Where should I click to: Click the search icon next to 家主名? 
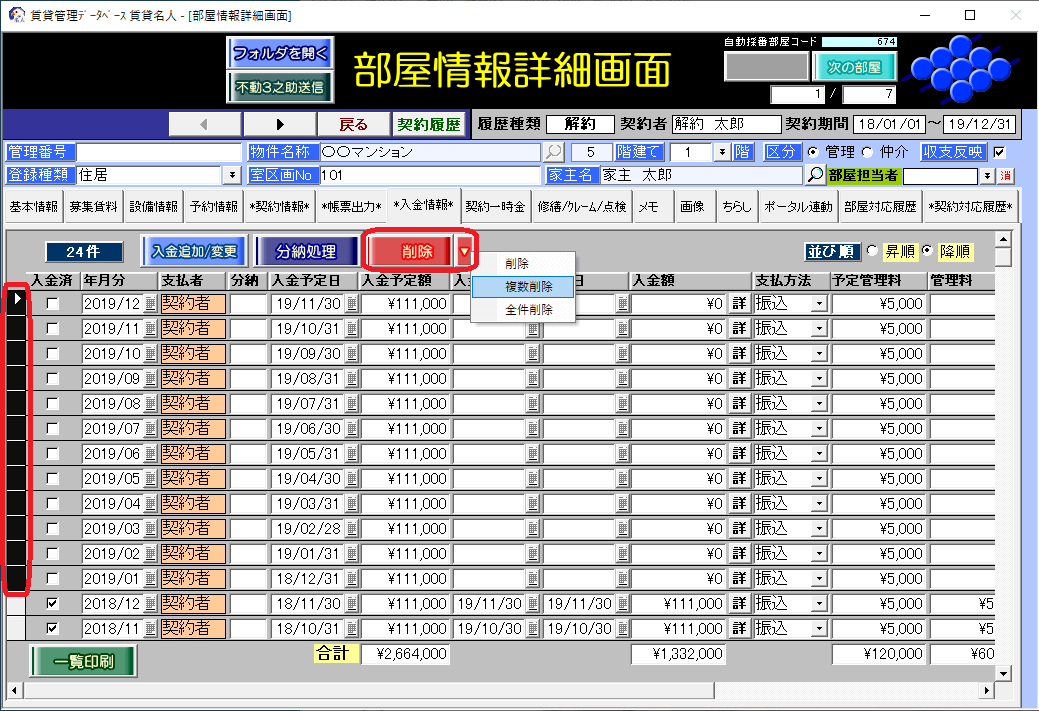816,175
